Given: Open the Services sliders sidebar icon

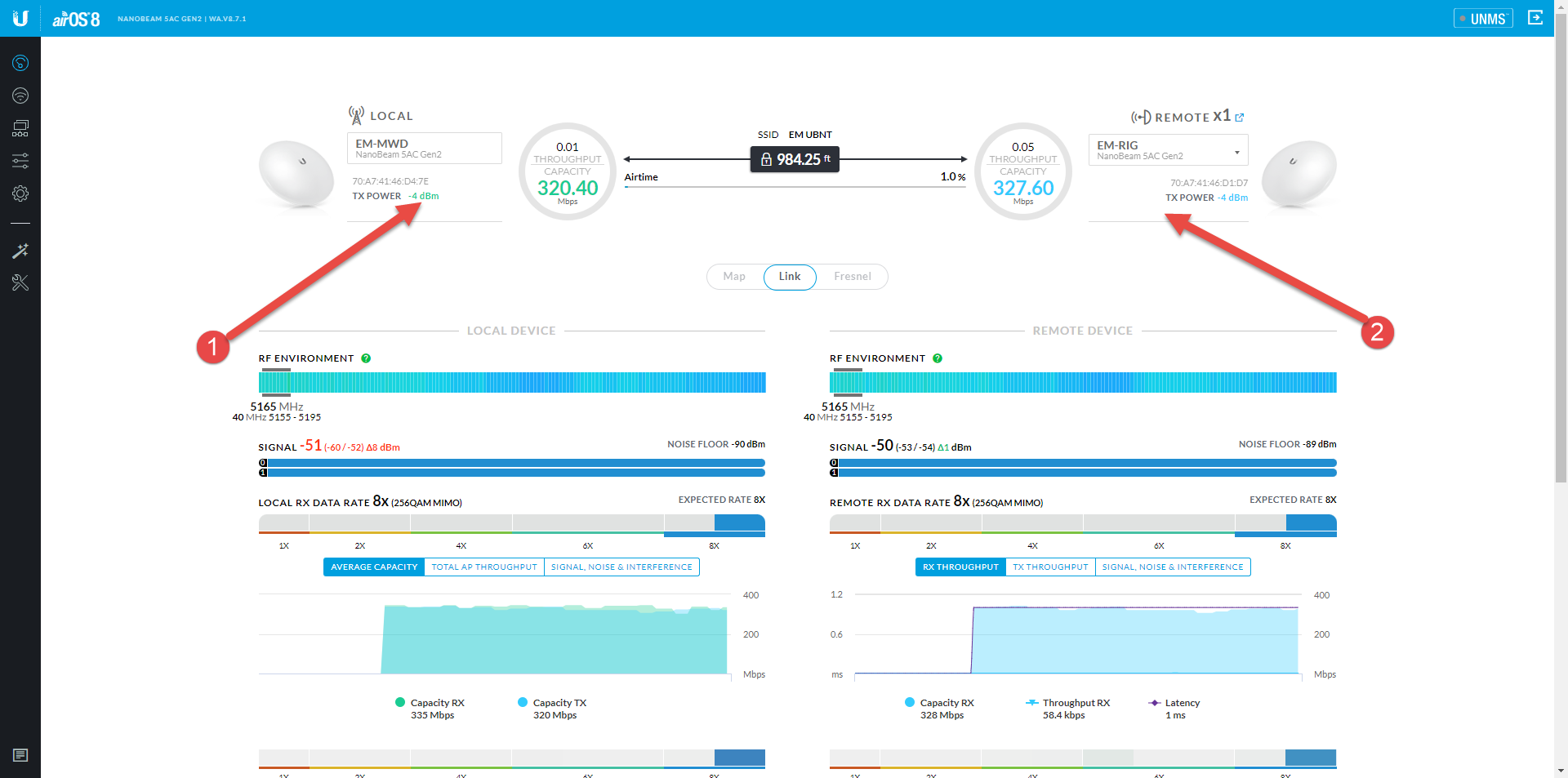Looking at the screenshot, I should [20, 161].
